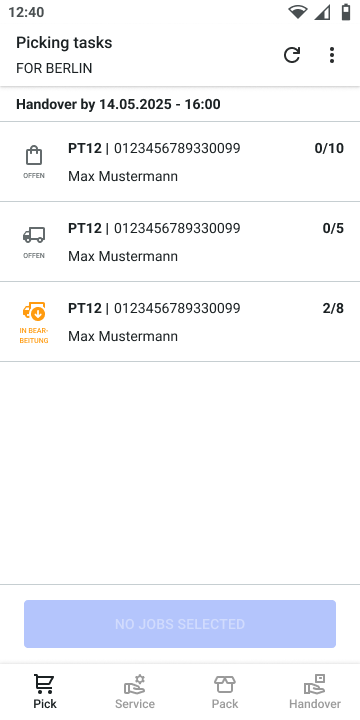Click the refresh icon in the header
Viewport: 360px width, 720px height.
click(x=292, y=55)
